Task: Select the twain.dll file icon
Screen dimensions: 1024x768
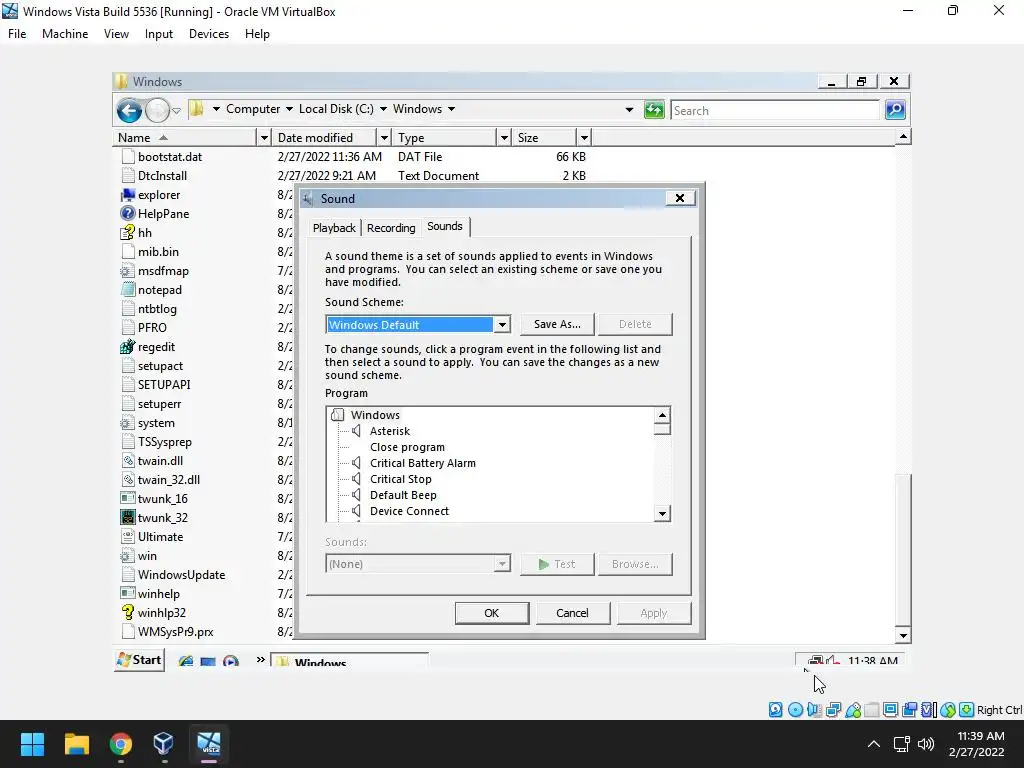Action: pyautogui.click(x=128, y=460)
